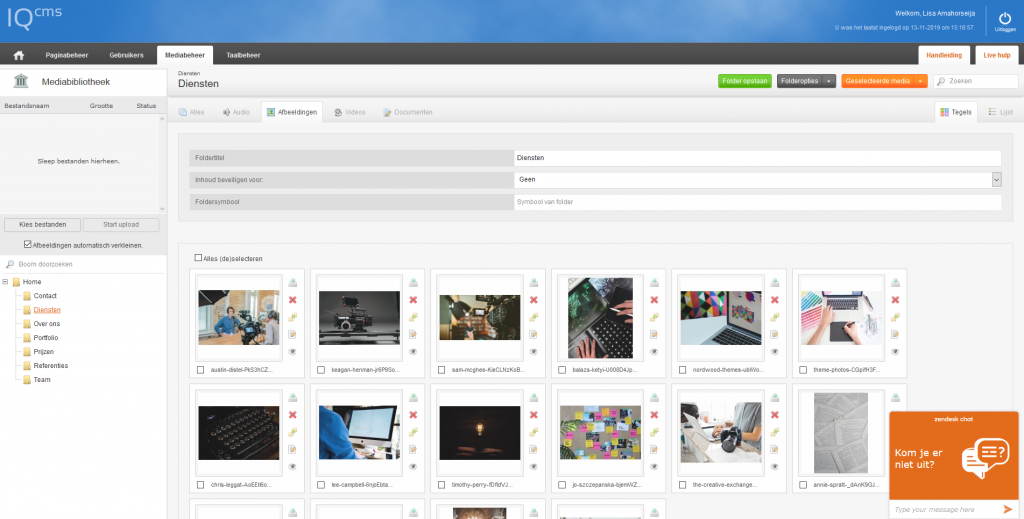Open the Audio filter tab
This screenshot has width=1024, height=519.
coord(236,112)
